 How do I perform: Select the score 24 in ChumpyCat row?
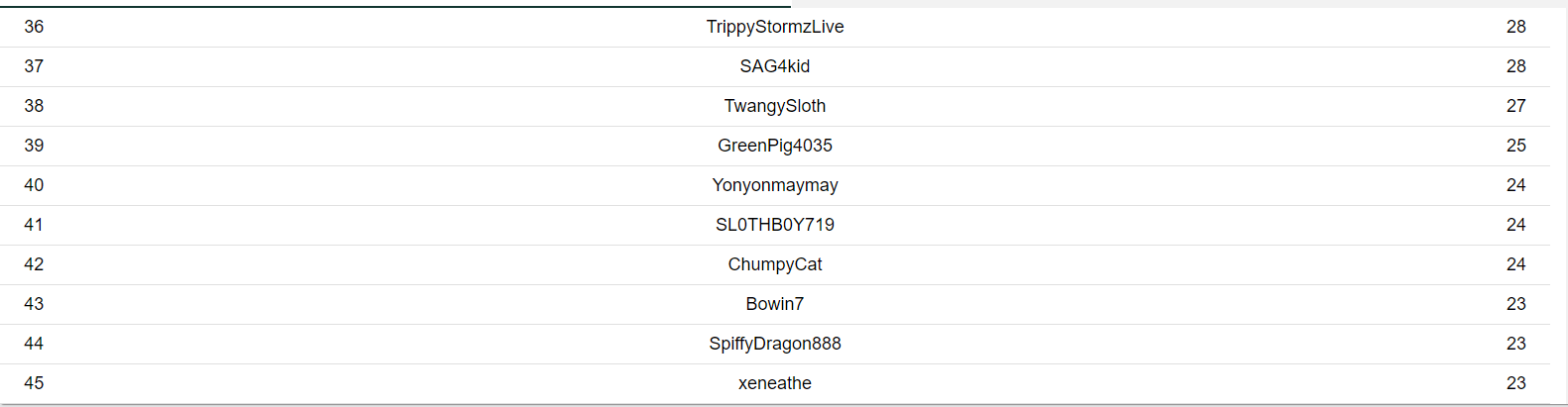coord(1516,264)
